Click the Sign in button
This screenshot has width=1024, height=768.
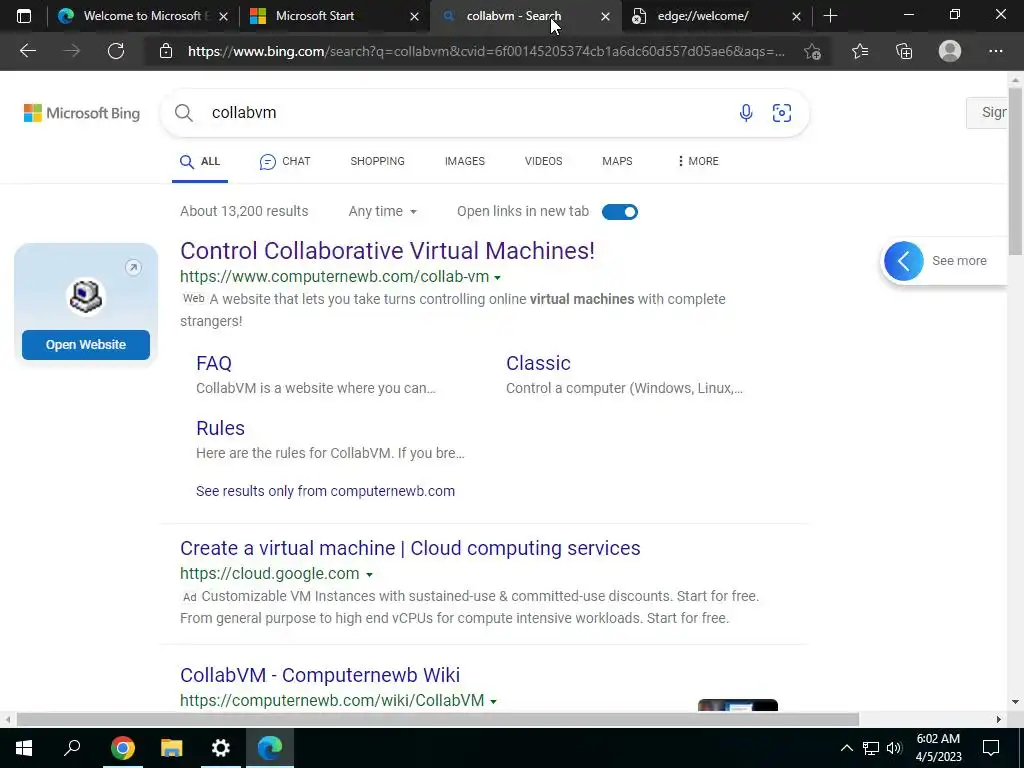coord(987,112)
